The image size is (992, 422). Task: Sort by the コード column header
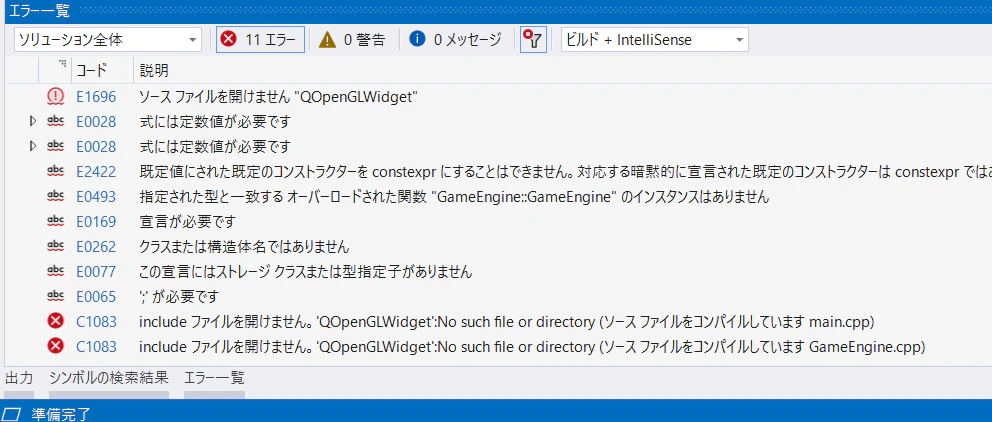click(92, 70)
